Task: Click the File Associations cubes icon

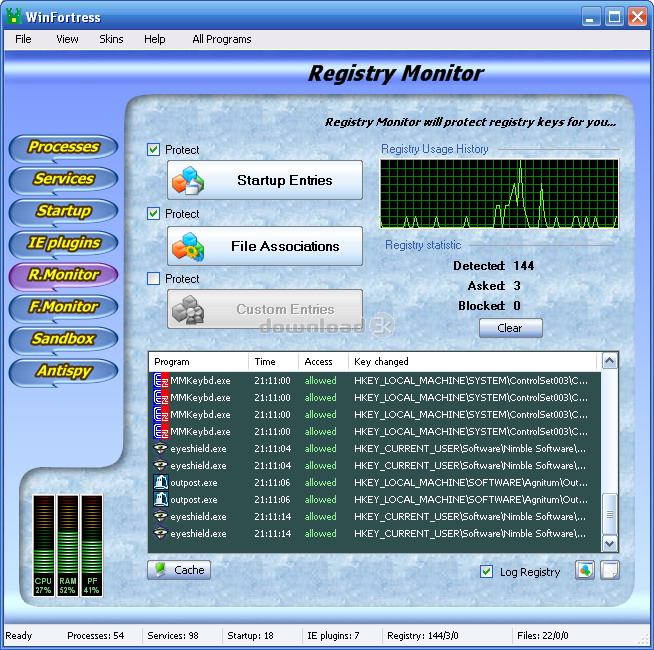Action: [188, 247]
